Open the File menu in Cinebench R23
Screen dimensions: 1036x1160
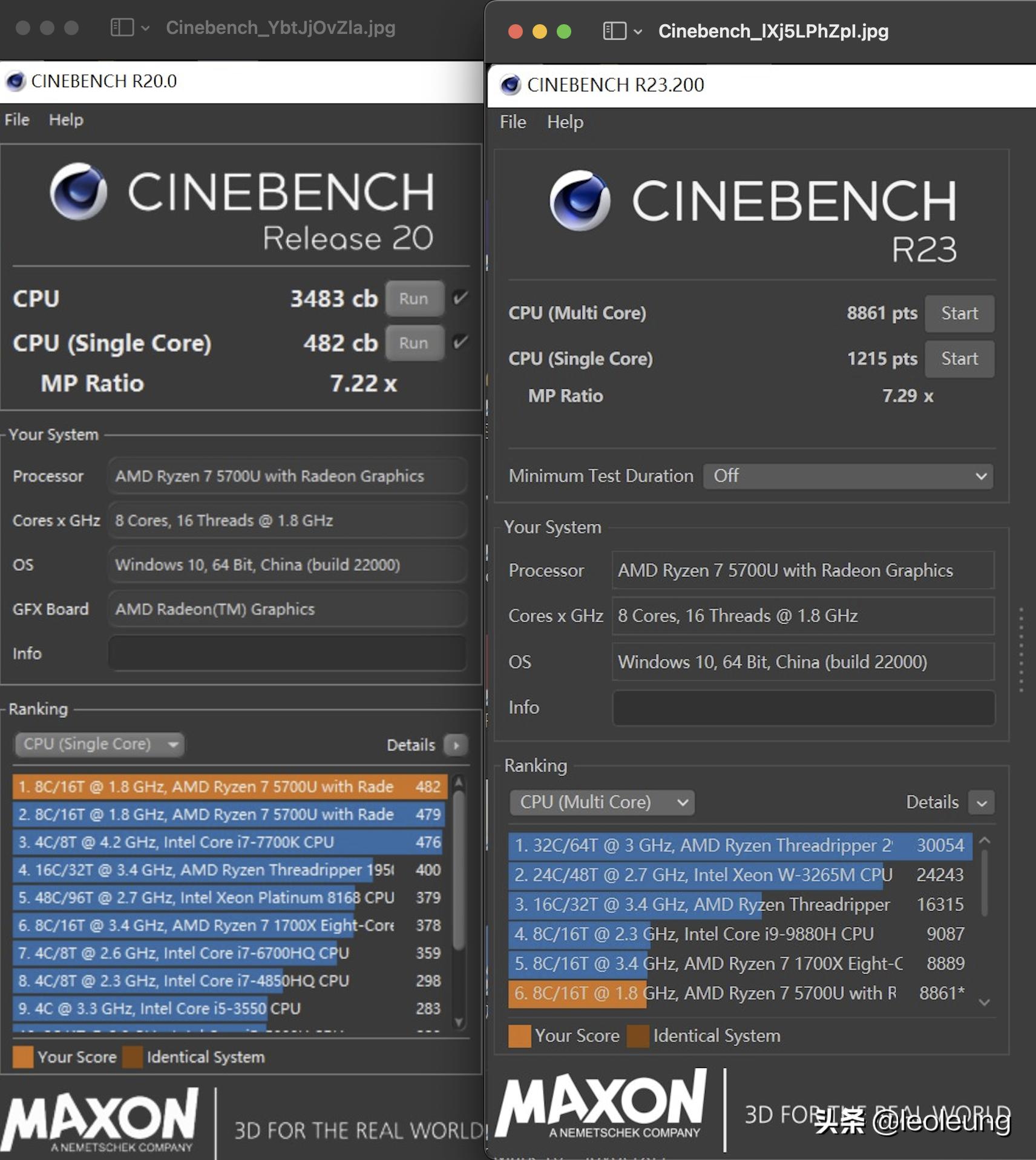[513, 122]
